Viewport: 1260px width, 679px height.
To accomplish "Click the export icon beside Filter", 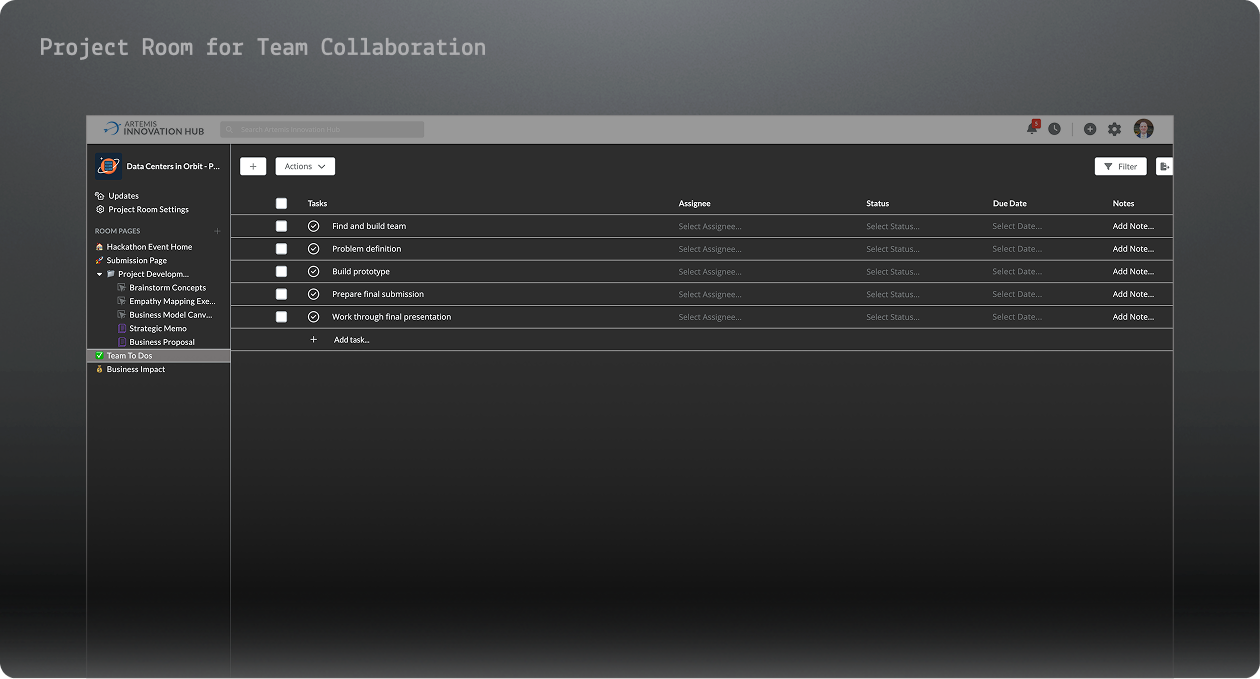I will click(1164, 167).
